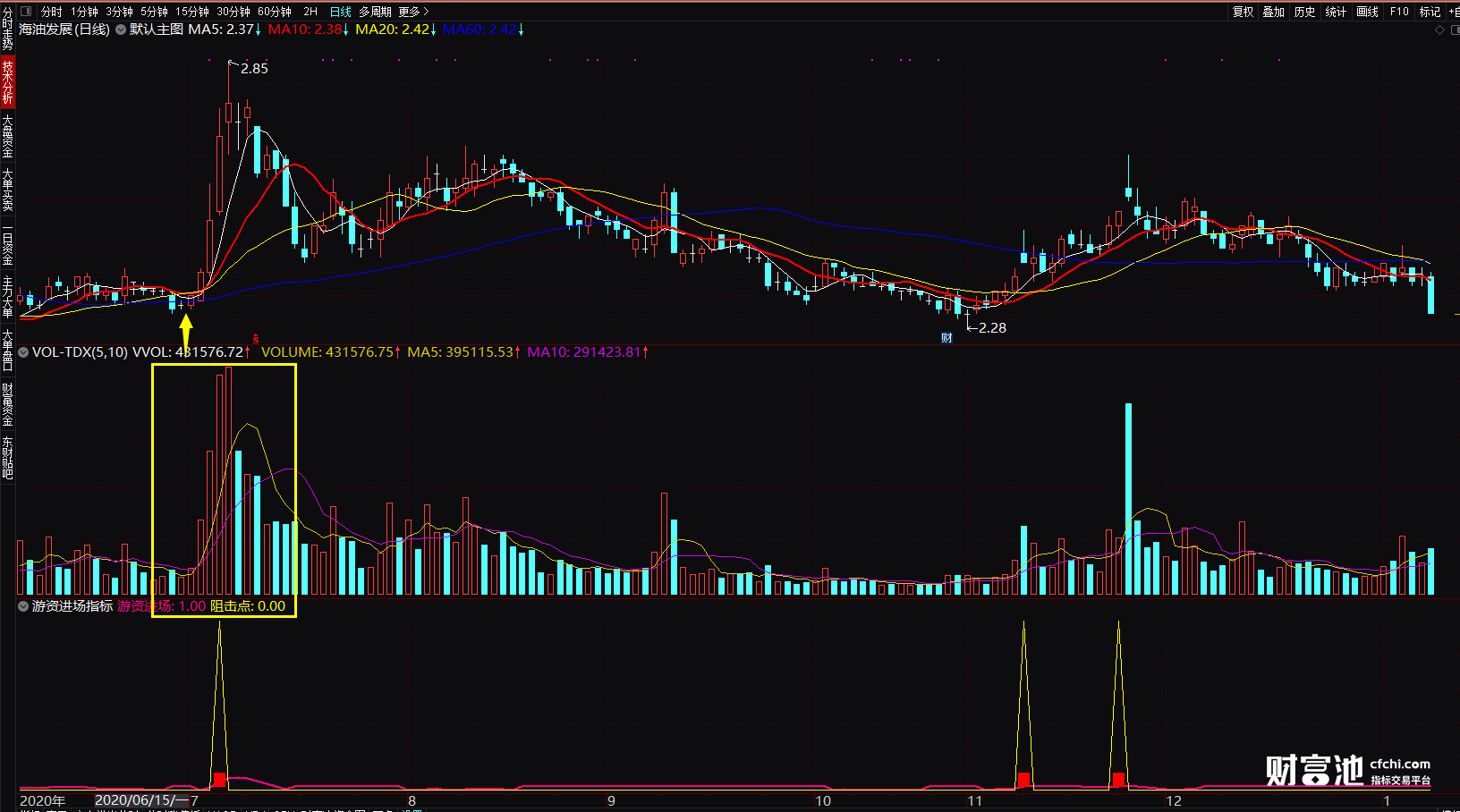1460x812 pixels.
Task: Click the volume MA10: 291423.81 label
Action: point(588,352)
